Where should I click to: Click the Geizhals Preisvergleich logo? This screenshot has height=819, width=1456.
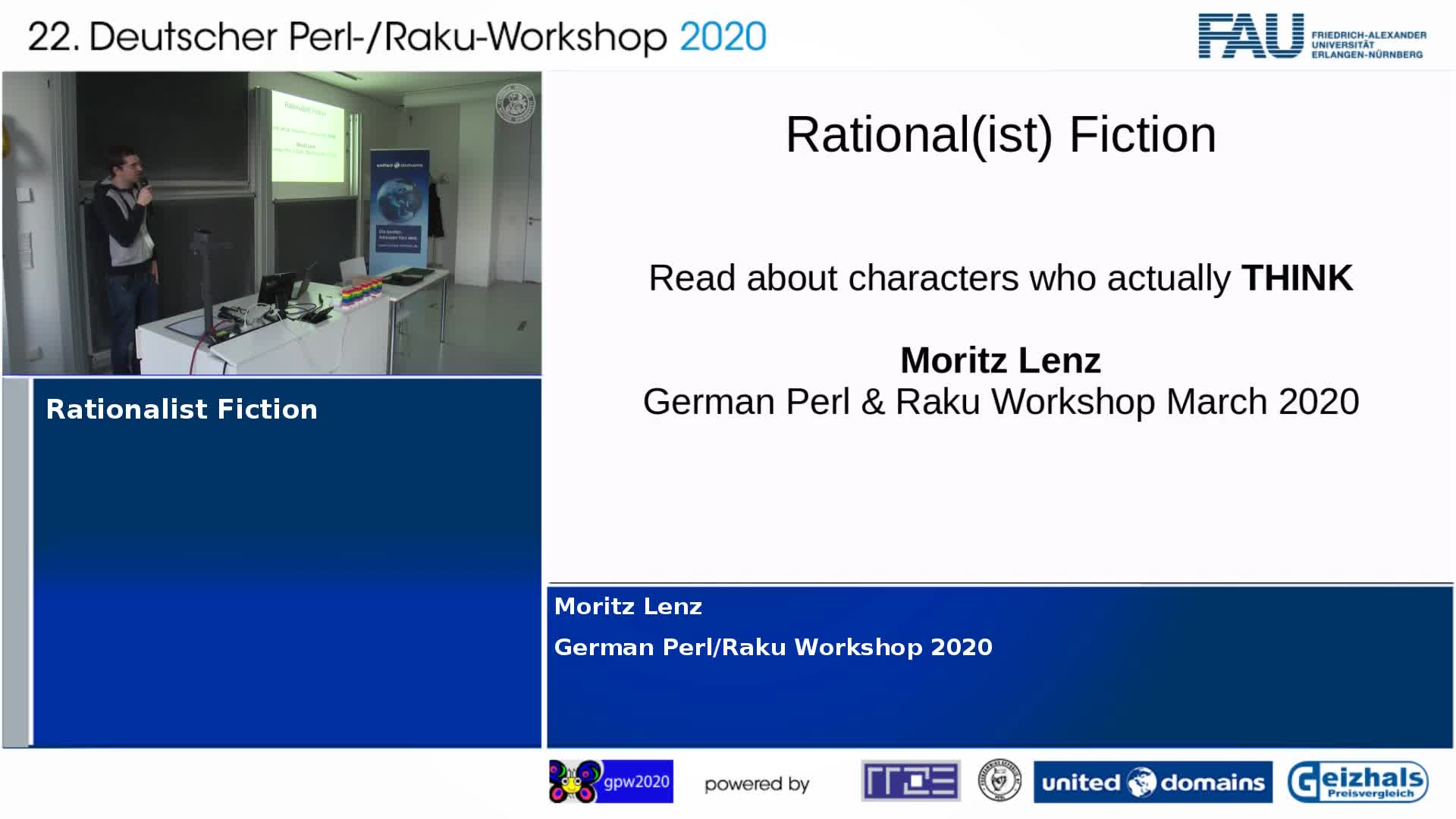click(x=1357, y=782)
